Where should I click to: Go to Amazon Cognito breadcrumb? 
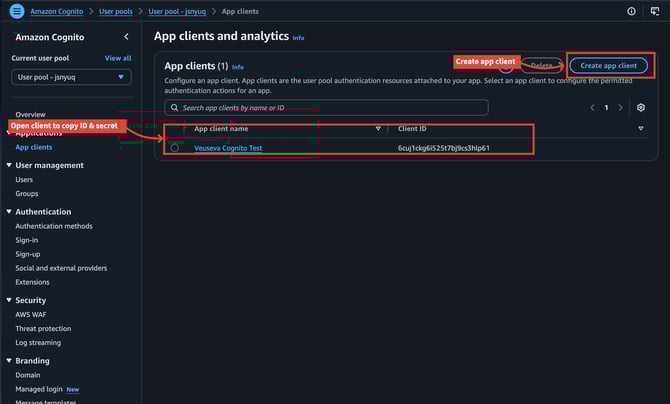(x=57, y=12)
